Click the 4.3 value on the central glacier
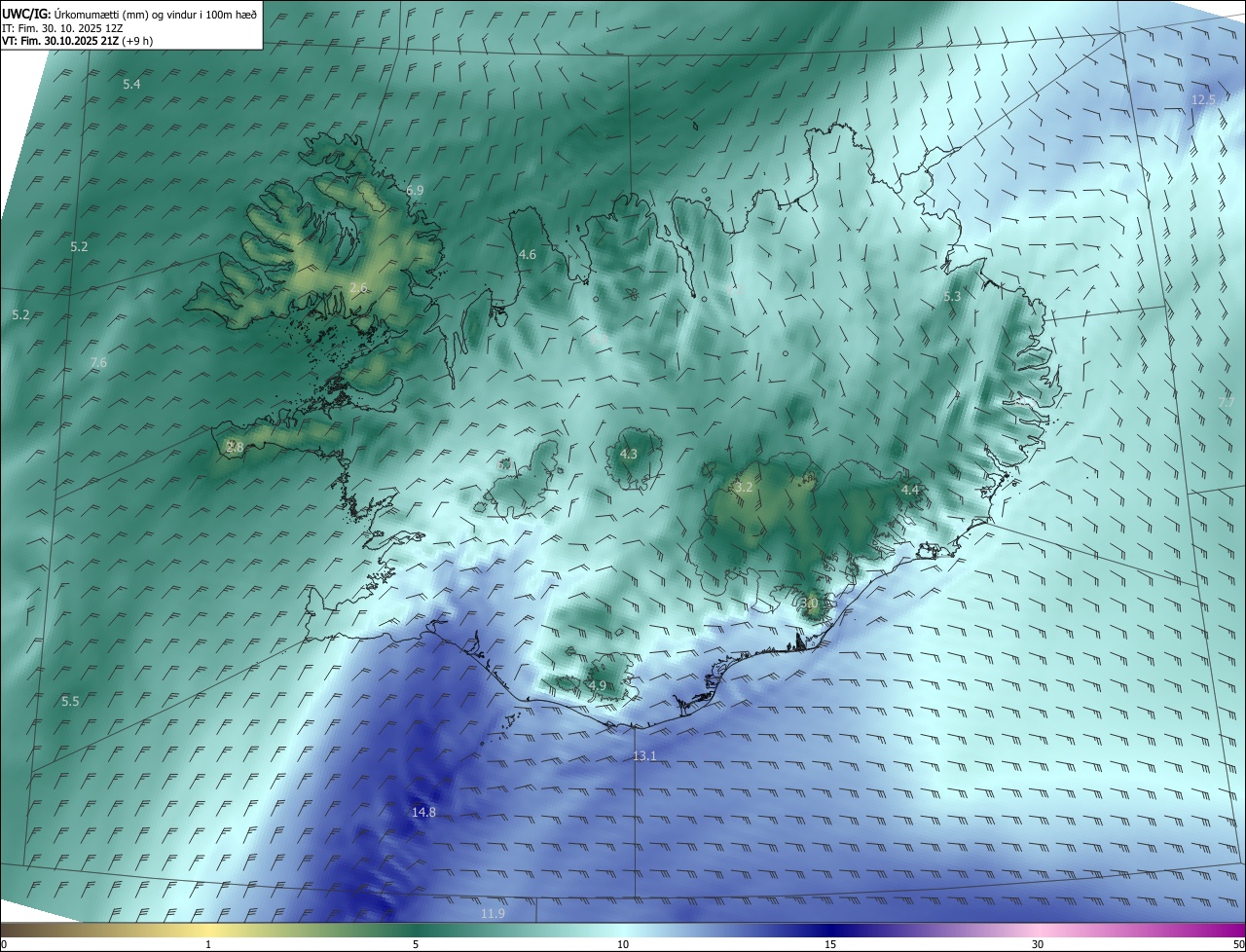The height and width of the screenshot is (952, 1246). 628,454
